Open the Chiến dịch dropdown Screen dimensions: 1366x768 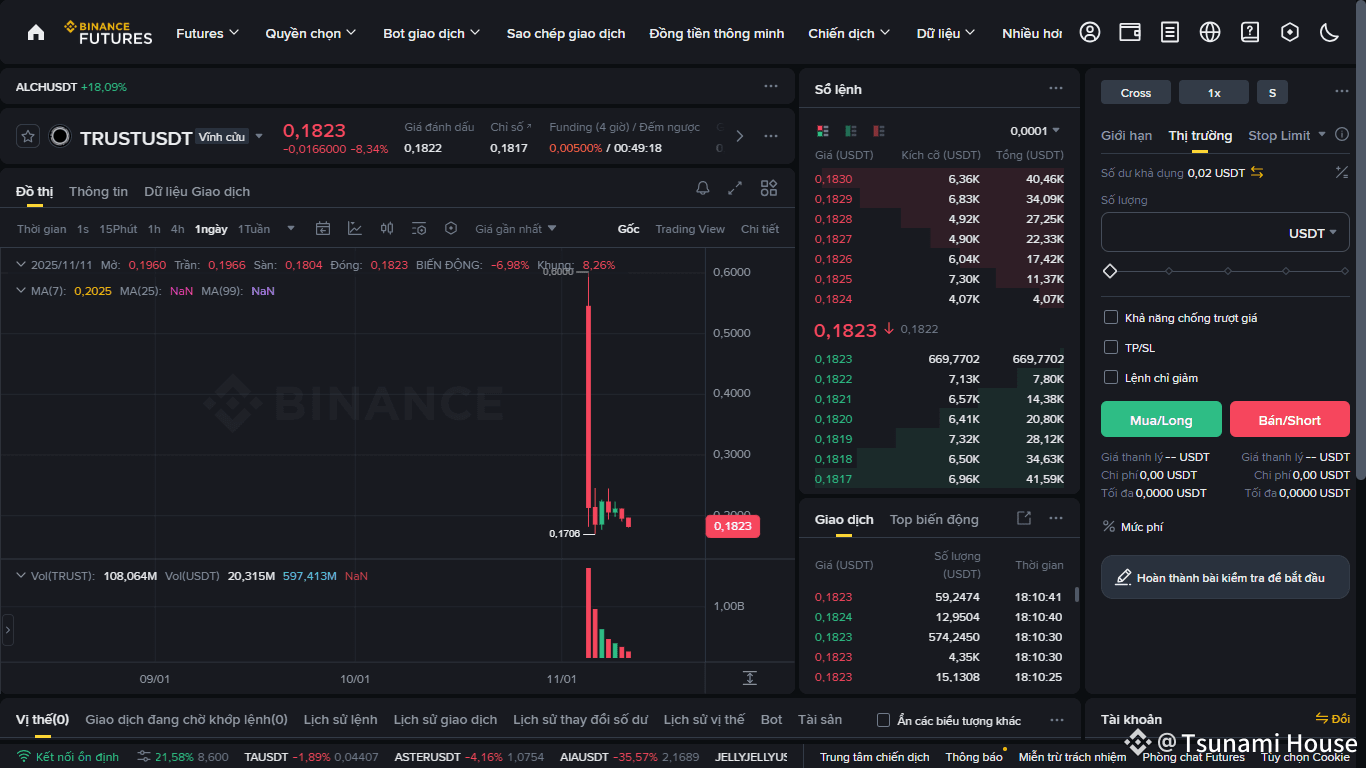coord(849,33)
